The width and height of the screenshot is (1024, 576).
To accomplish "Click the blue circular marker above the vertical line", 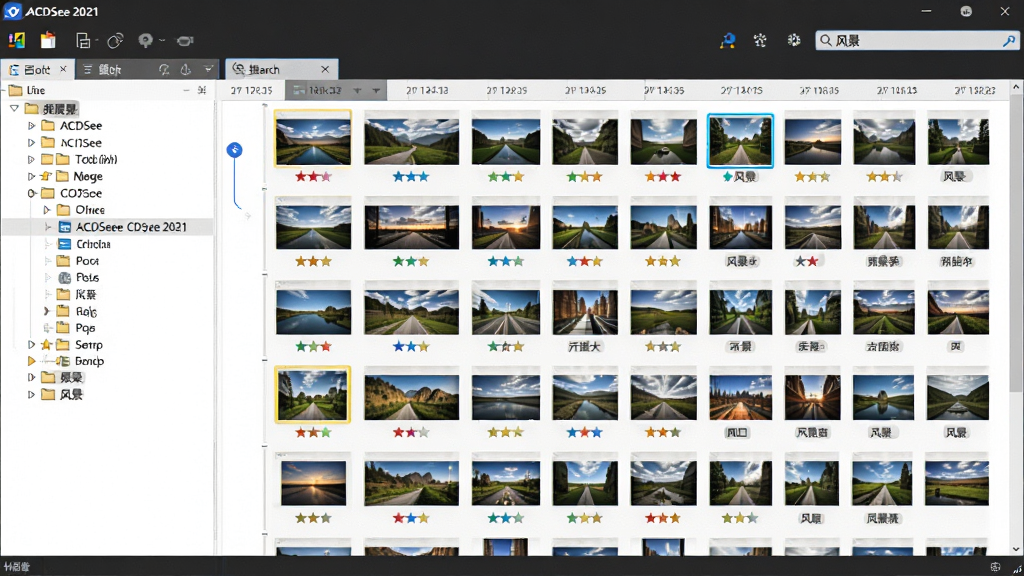I will (x=234, y=150).
